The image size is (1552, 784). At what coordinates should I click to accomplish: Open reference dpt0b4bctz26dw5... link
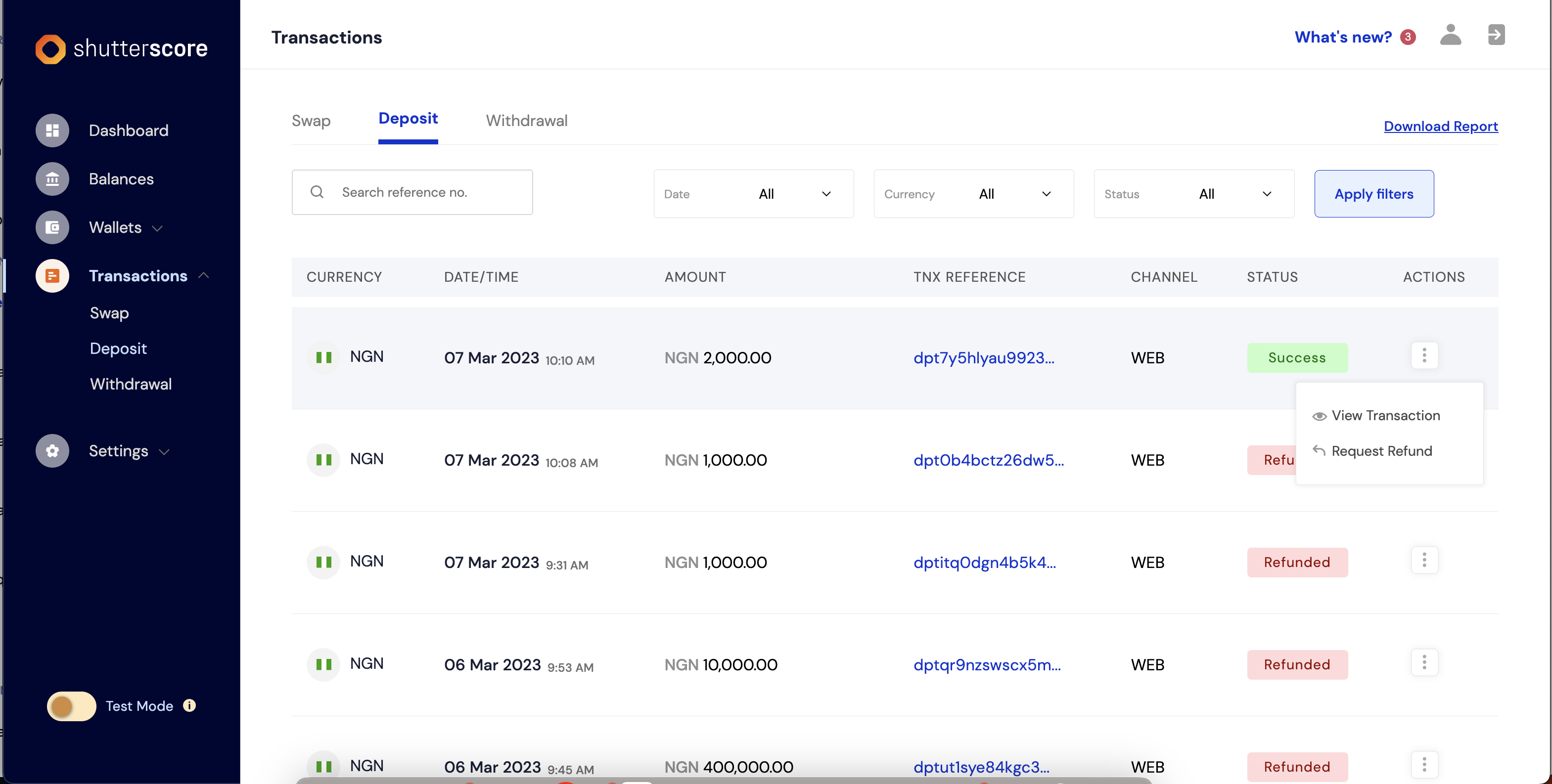click(989, 460)
